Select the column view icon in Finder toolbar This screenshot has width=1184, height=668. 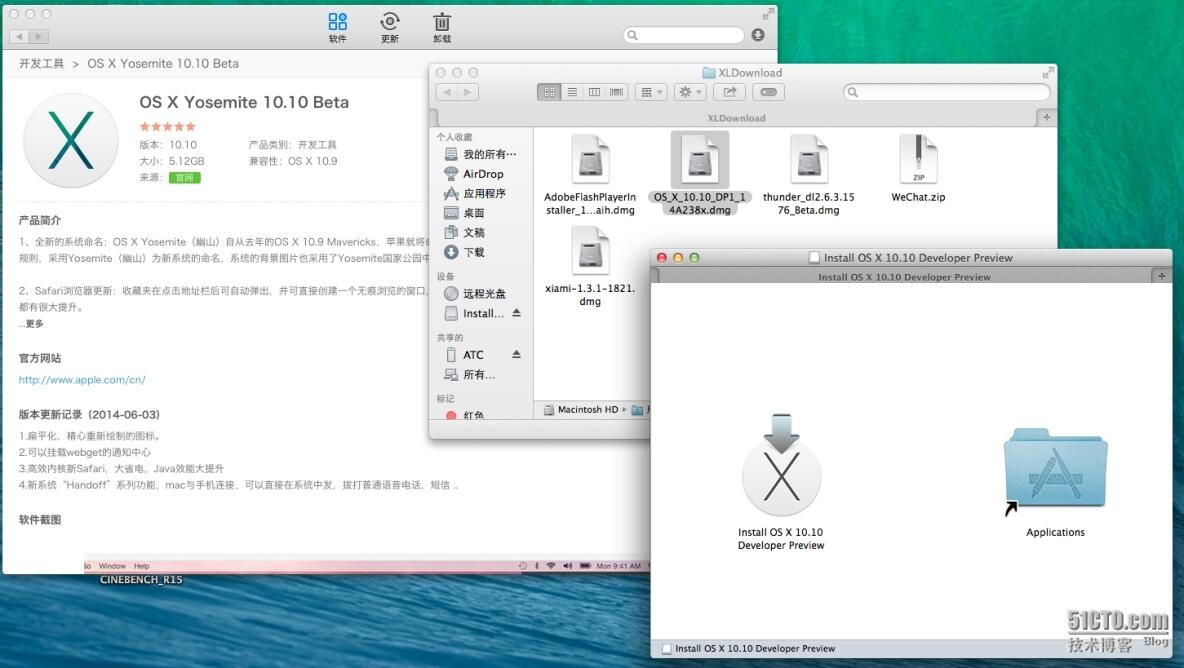coord(594,91)
